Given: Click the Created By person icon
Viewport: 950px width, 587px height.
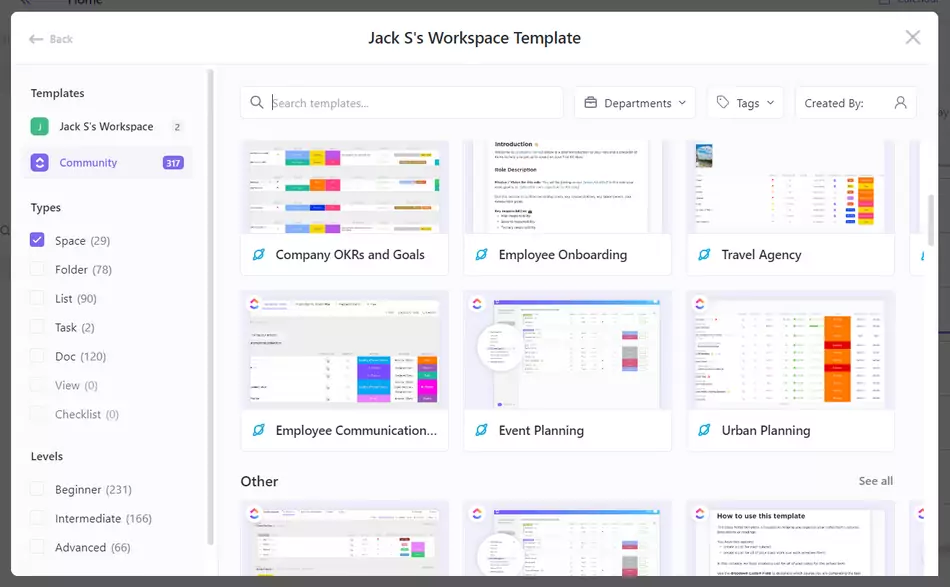Looking at the screenshot, I should [x=900, y=102].
